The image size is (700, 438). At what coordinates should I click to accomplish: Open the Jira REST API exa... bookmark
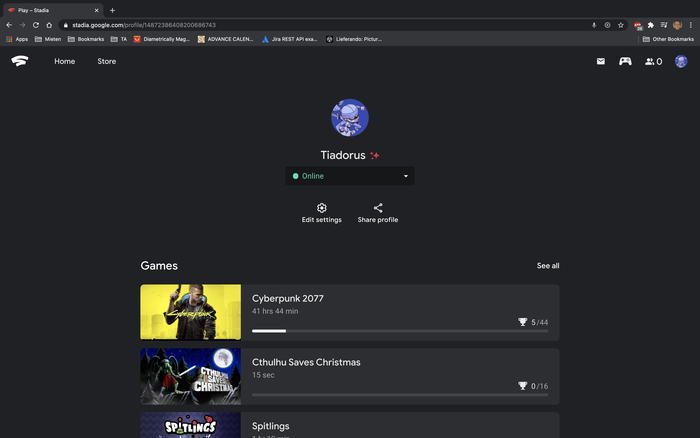pyautogui.click(x=290, y=39)
